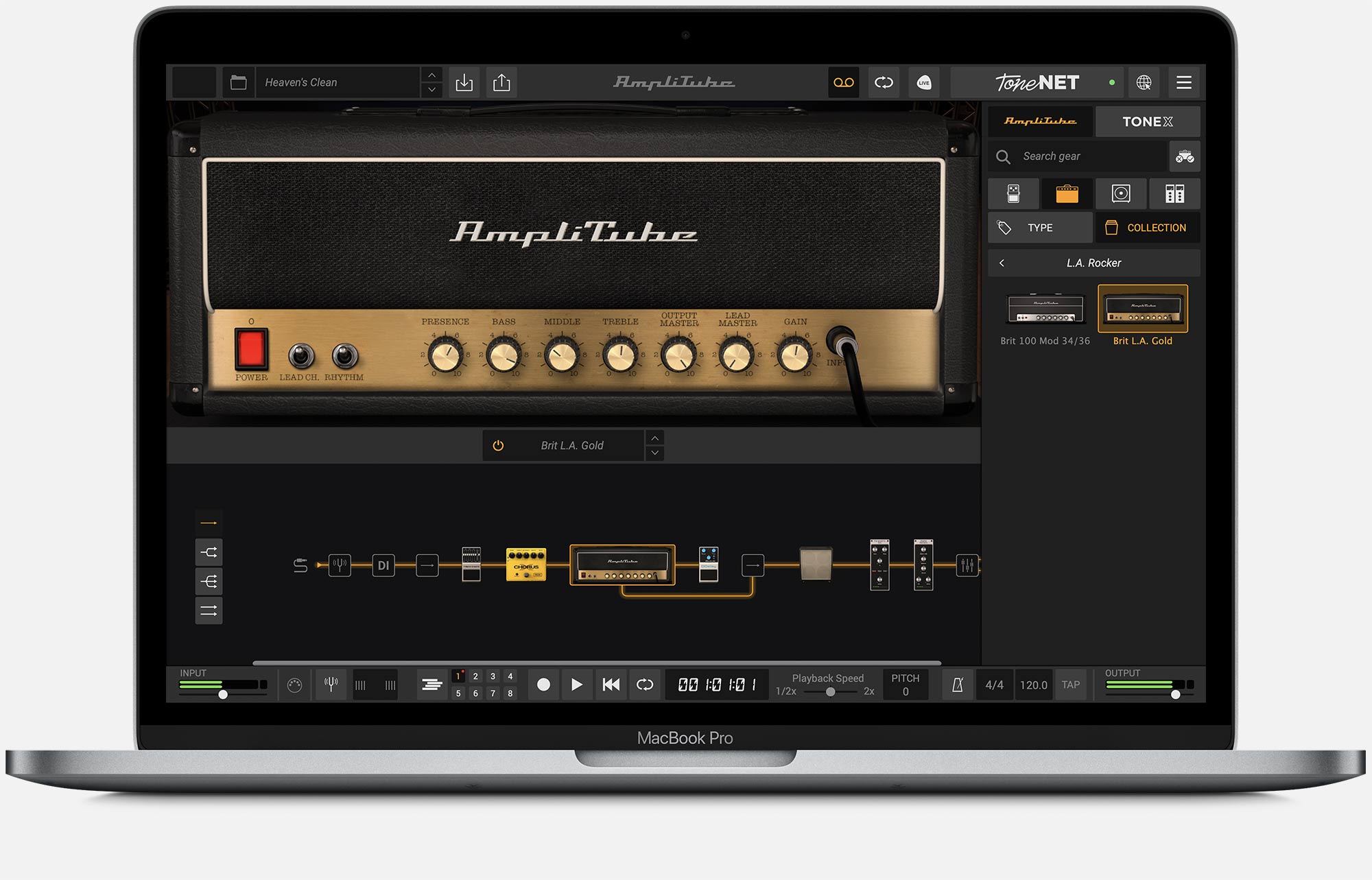Image resolution: width=1372 pixels, height=880 pixels.
Task: Go to the next preset using the down chevron
Action: tap(431, 90)
